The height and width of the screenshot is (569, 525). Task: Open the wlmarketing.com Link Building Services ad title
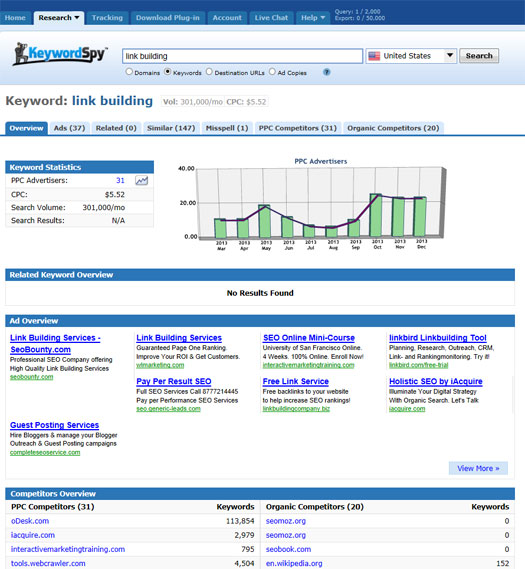tap(179, 338)
